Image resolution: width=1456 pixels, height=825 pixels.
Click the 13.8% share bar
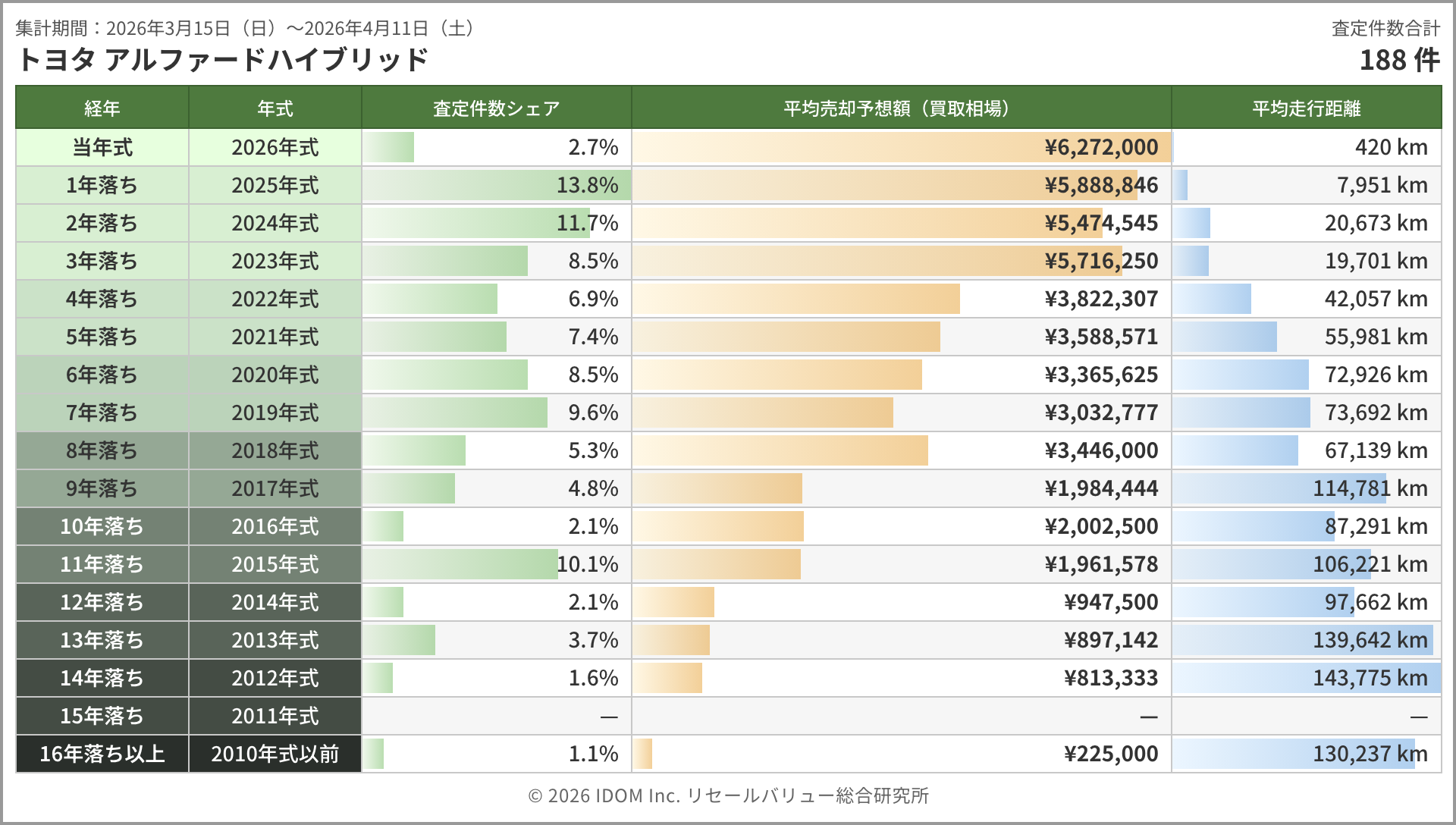click(496, 185)
